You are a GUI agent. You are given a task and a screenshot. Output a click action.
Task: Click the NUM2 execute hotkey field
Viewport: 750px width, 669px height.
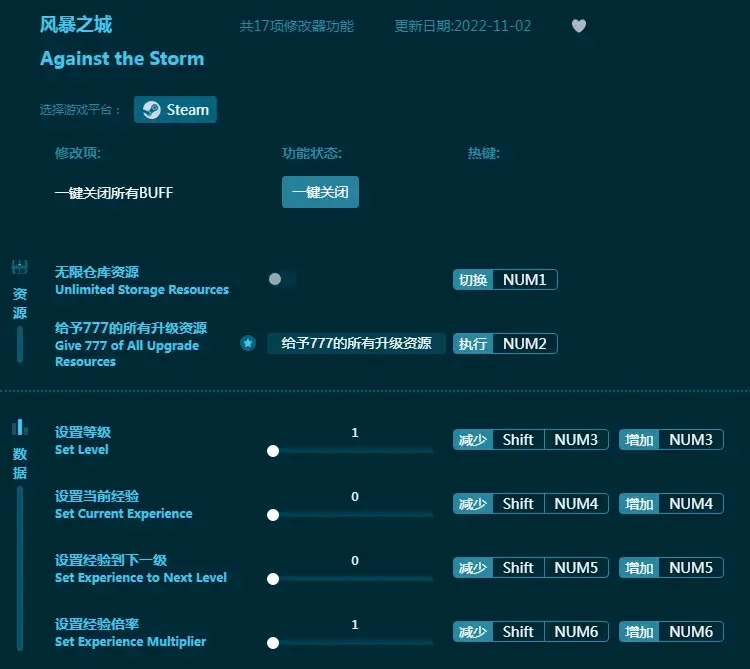coord(524,344)
